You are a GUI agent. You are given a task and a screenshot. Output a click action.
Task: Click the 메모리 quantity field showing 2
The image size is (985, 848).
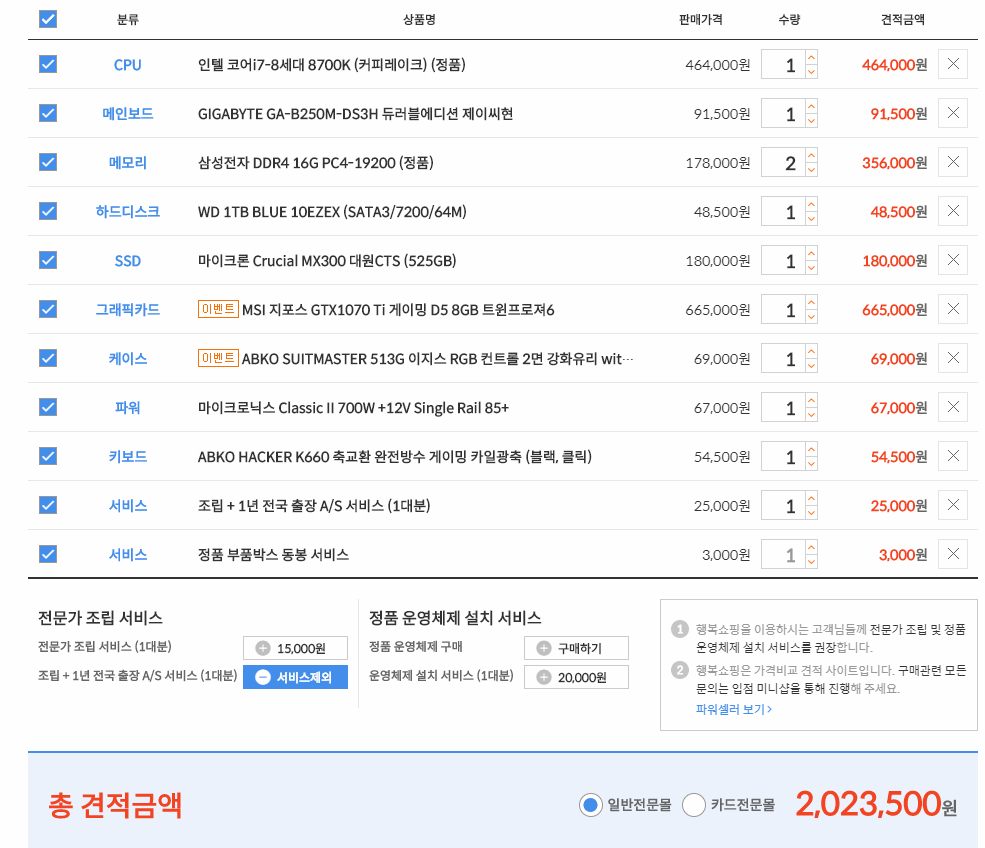click(783, 162)
